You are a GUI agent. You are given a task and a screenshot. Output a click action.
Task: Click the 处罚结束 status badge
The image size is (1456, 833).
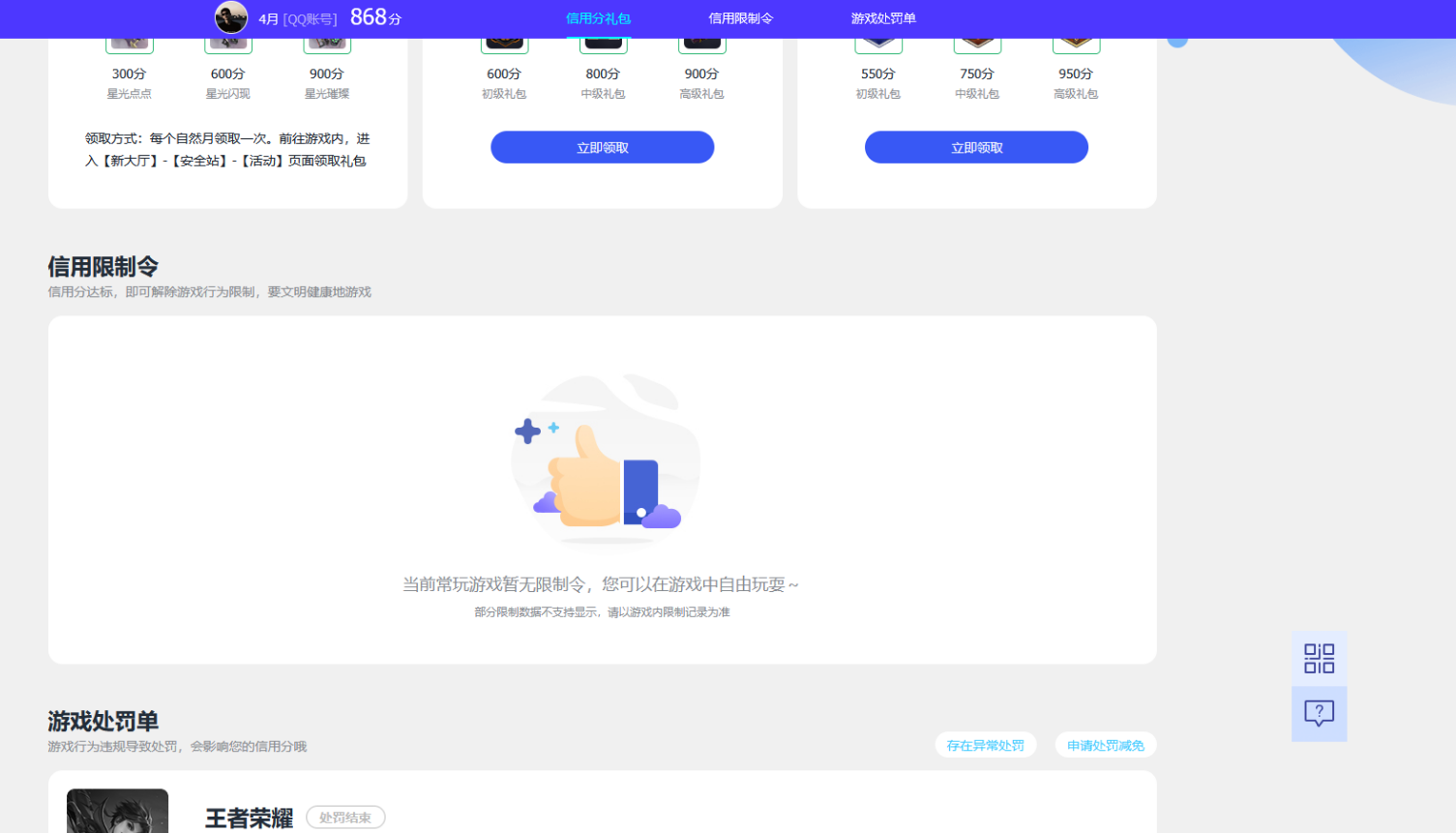click(345, 818)
